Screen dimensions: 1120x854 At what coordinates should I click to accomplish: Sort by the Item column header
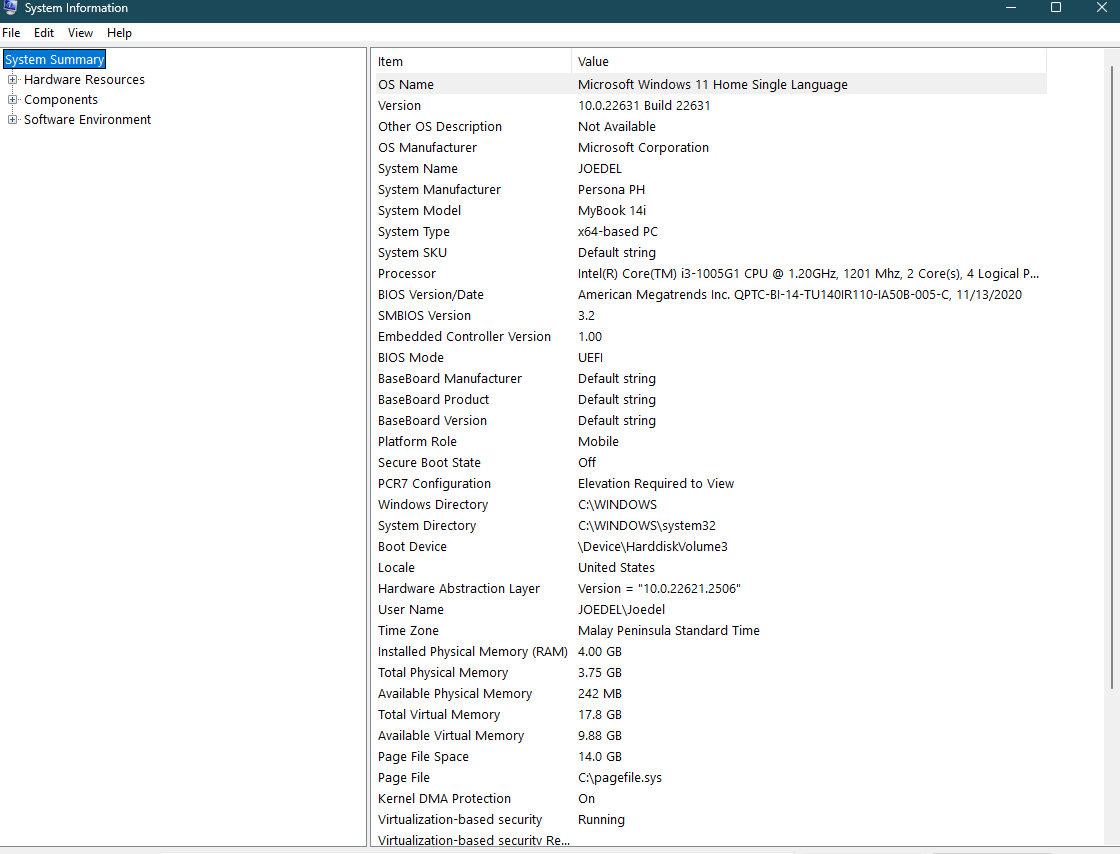(x=473, y=61)
